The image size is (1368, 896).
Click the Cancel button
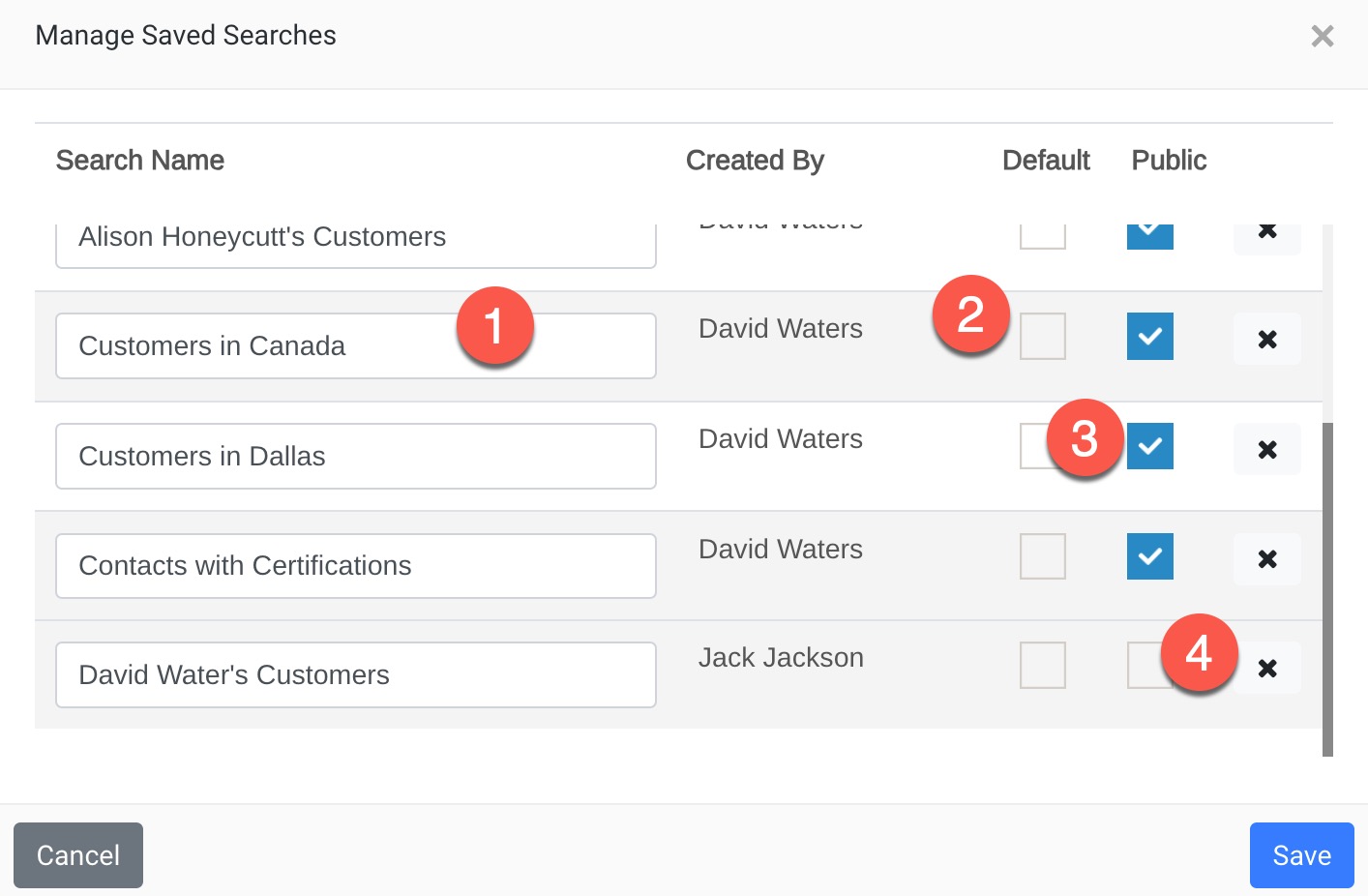(x=78, y=855)
